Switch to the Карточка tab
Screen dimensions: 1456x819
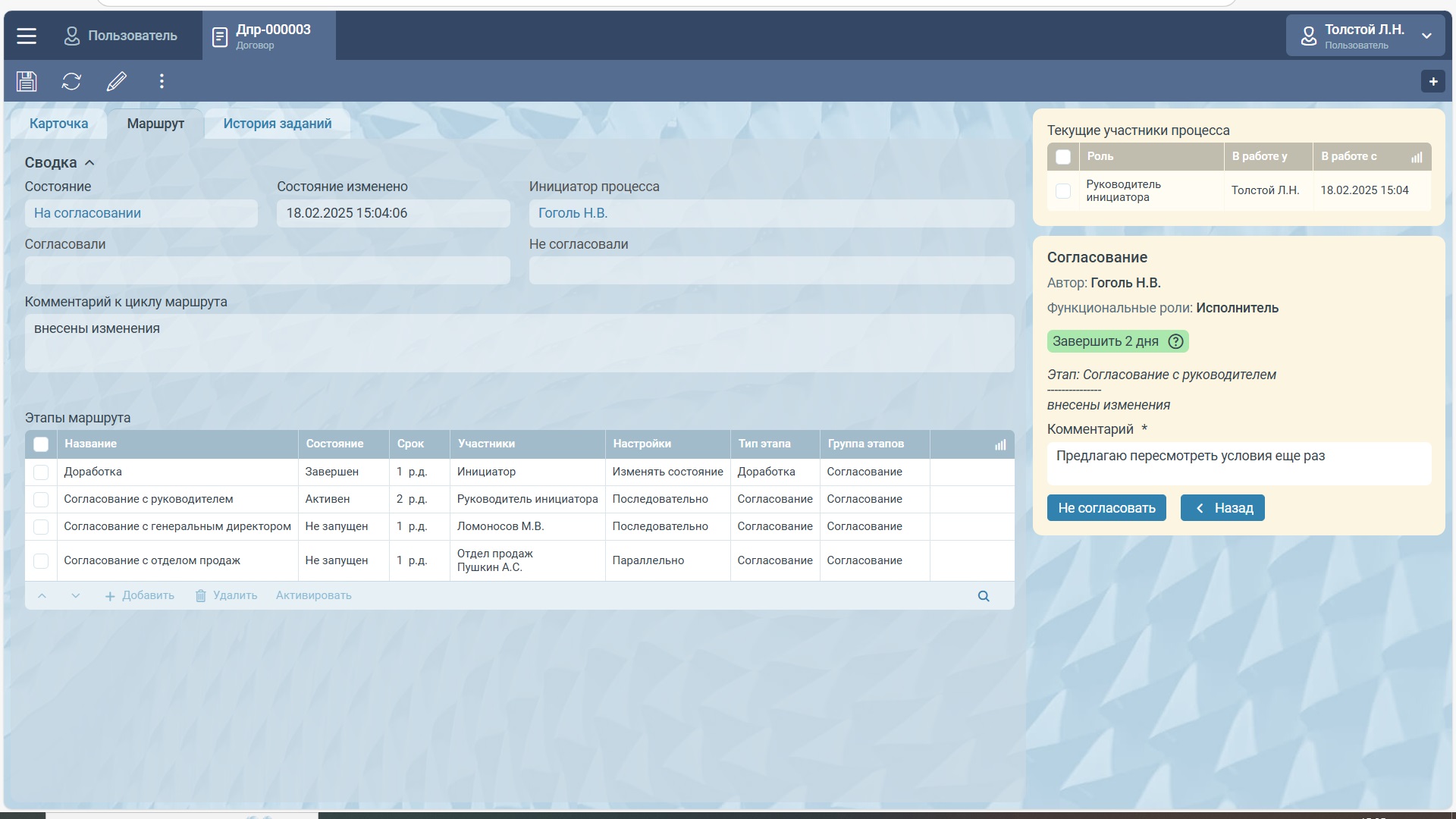58,124
